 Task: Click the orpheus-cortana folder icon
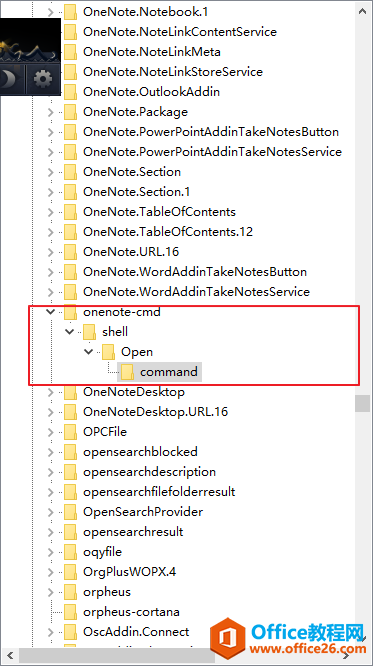pyautogui.click(x=70, y=612)
